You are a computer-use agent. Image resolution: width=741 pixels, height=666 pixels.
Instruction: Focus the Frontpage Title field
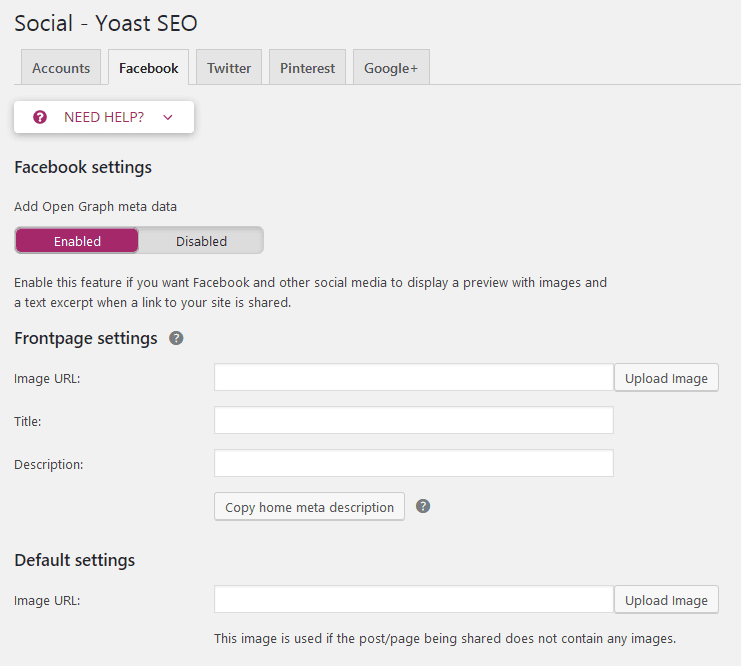(x=414, y=420)
